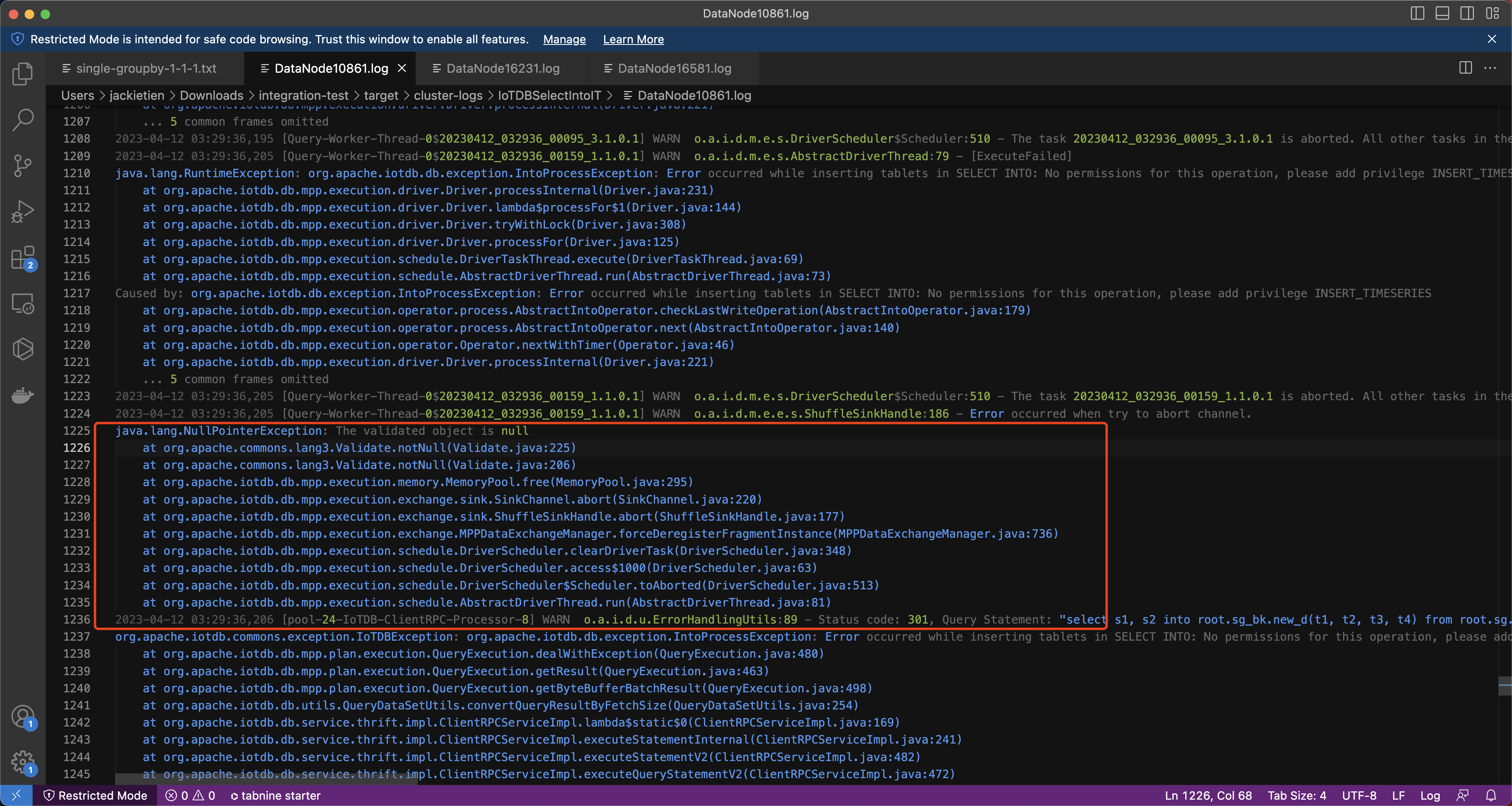1512x806 pixels.
Task: Open More Actions ellipsis in editor
Action: pyautogui.click(x=1490, y=68)
